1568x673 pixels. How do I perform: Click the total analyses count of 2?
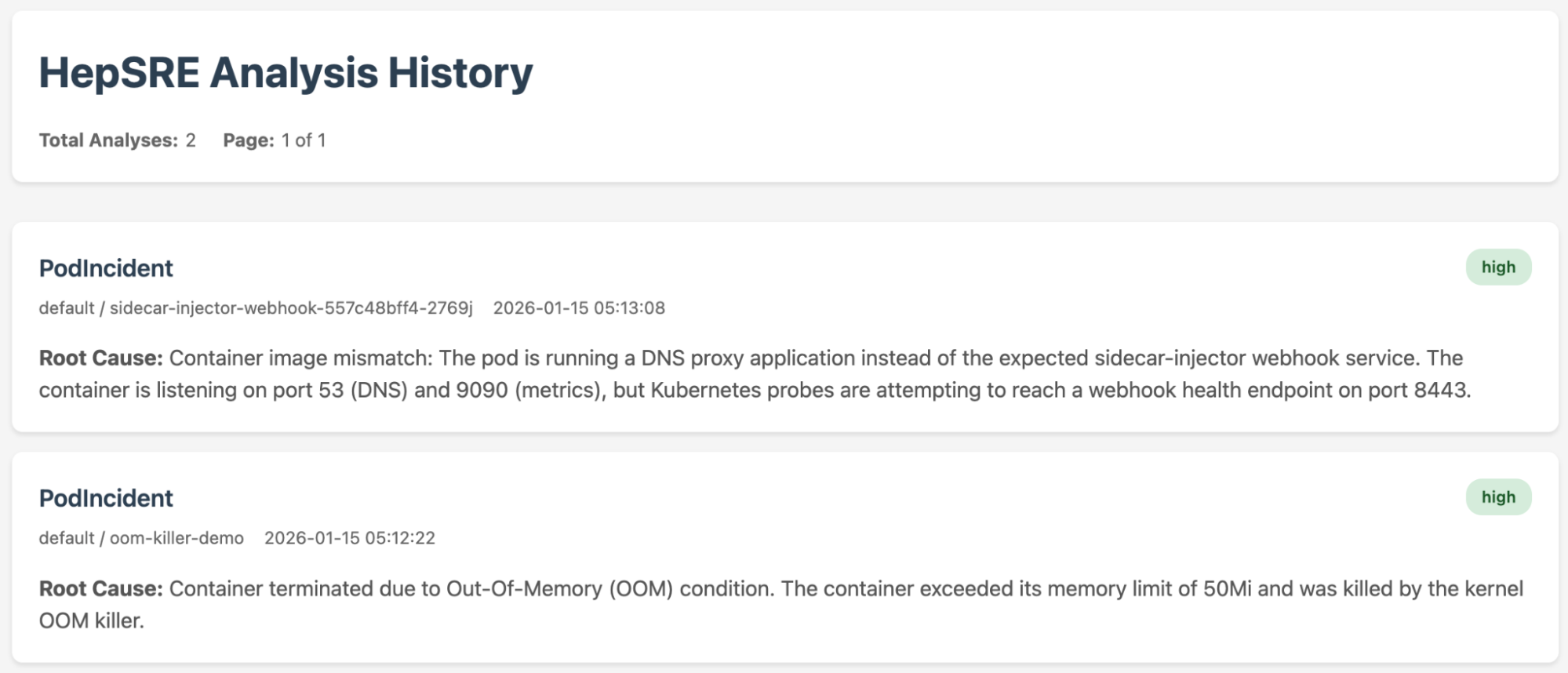click(x=191, y=140)
